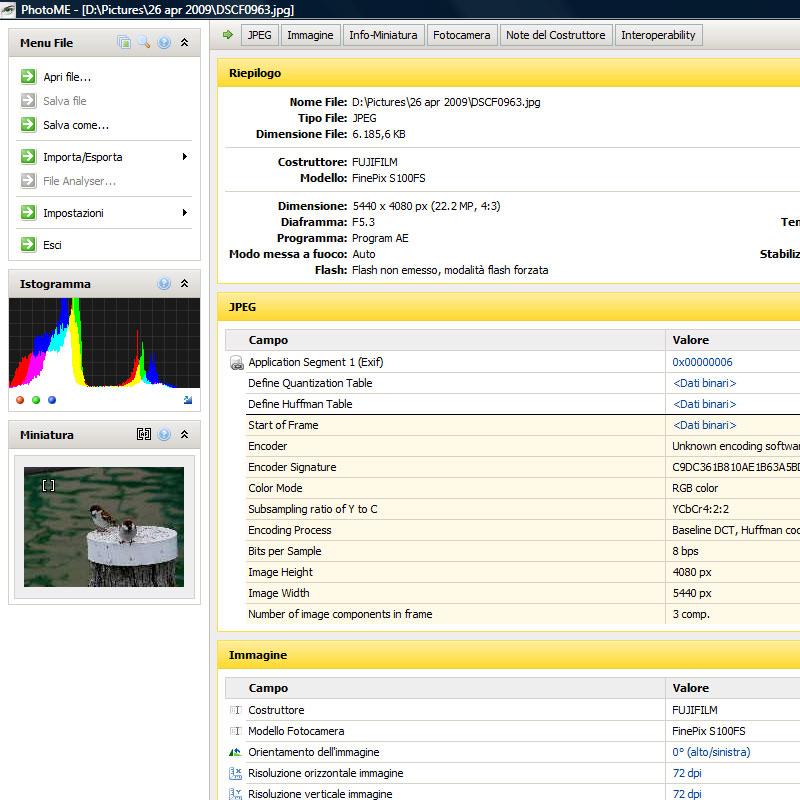Toggle the green channel in the histogram
This screenshot has width=800, height=800.
coord(36,400)
